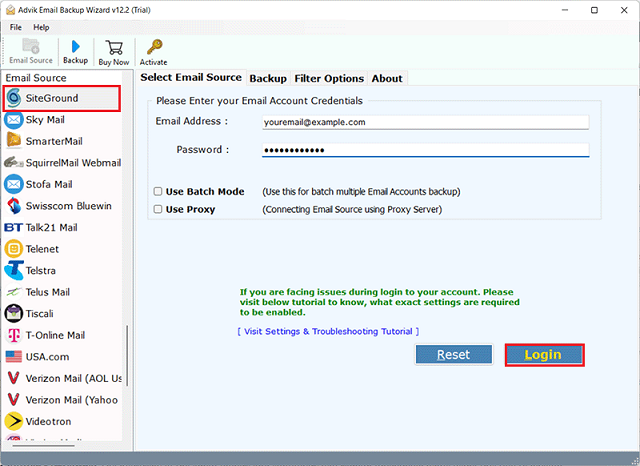The width and height of the screenshot is (640, 466).
Task: Select the 'Swisscom Bluewin' entry text
Action: coord(69,206)
